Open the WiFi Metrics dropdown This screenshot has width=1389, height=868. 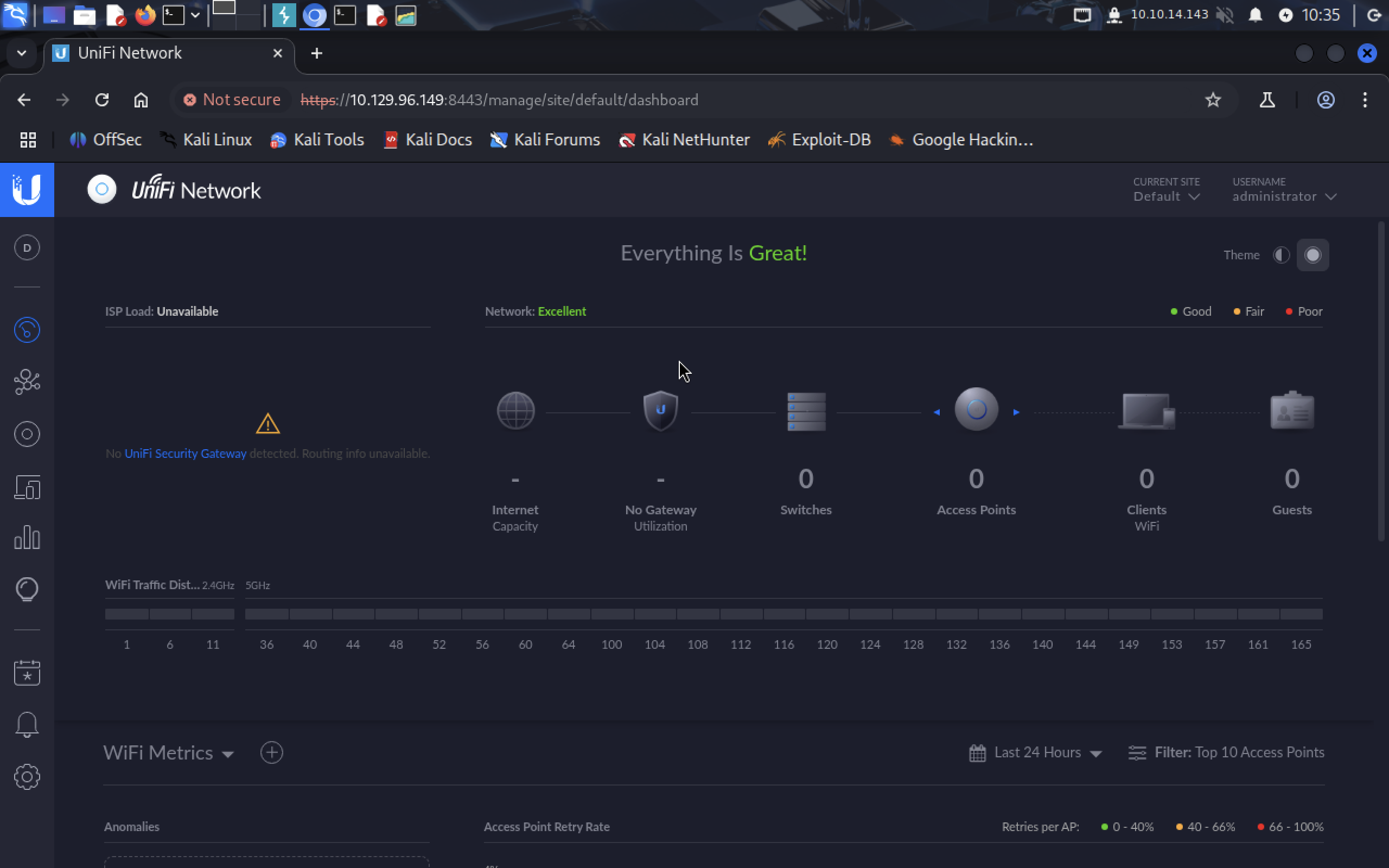169,752
